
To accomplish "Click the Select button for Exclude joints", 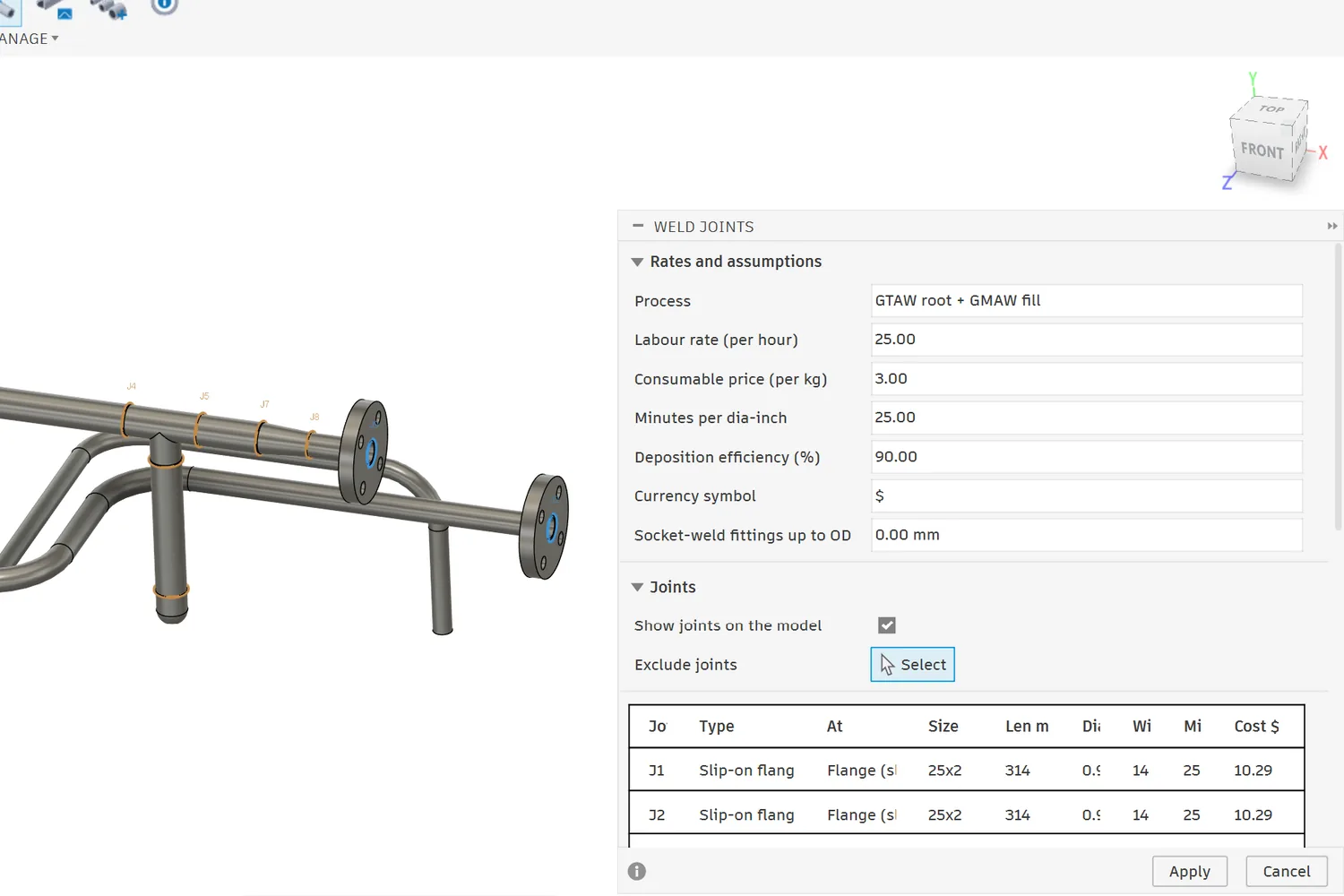I will (x=912, y=664).
